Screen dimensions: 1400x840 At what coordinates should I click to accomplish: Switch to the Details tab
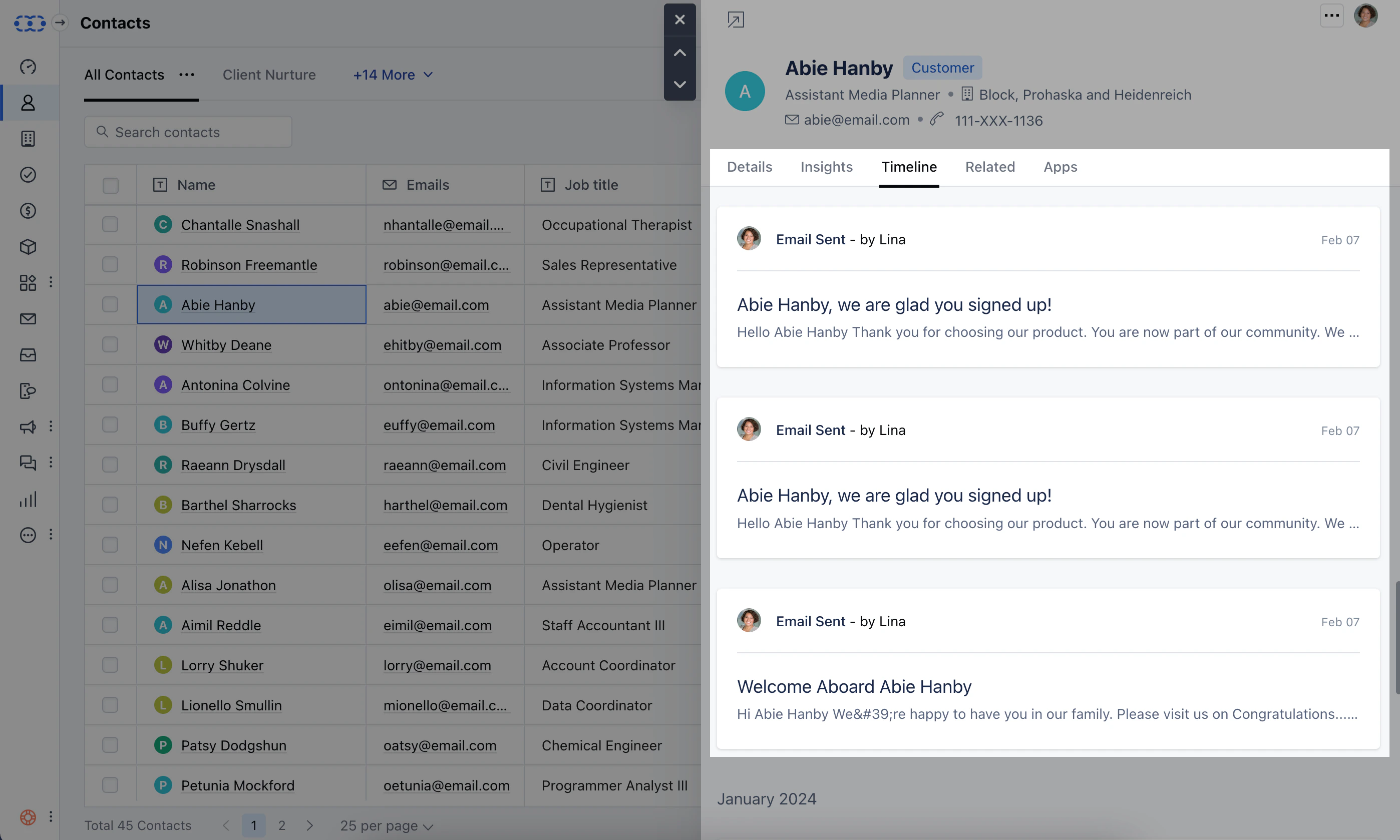(749, 167)
